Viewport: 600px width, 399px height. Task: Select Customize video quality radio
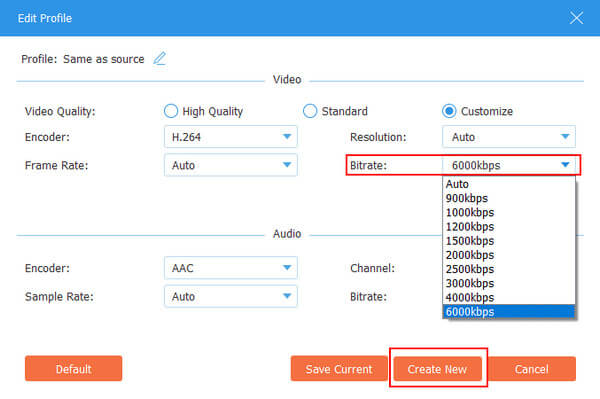(449, 111)
